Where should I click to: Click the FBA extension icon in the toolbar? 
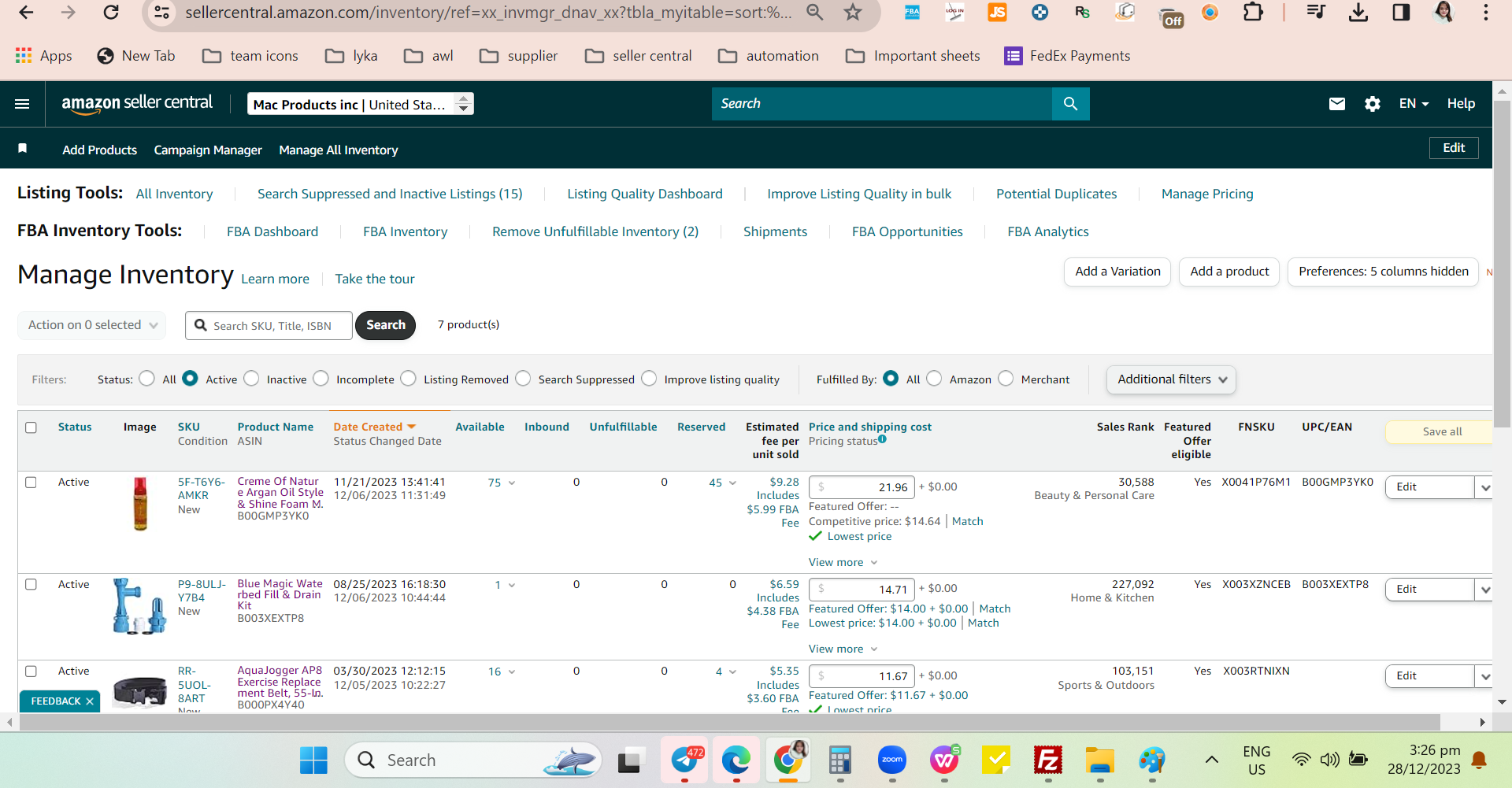(x=912, y=13)
